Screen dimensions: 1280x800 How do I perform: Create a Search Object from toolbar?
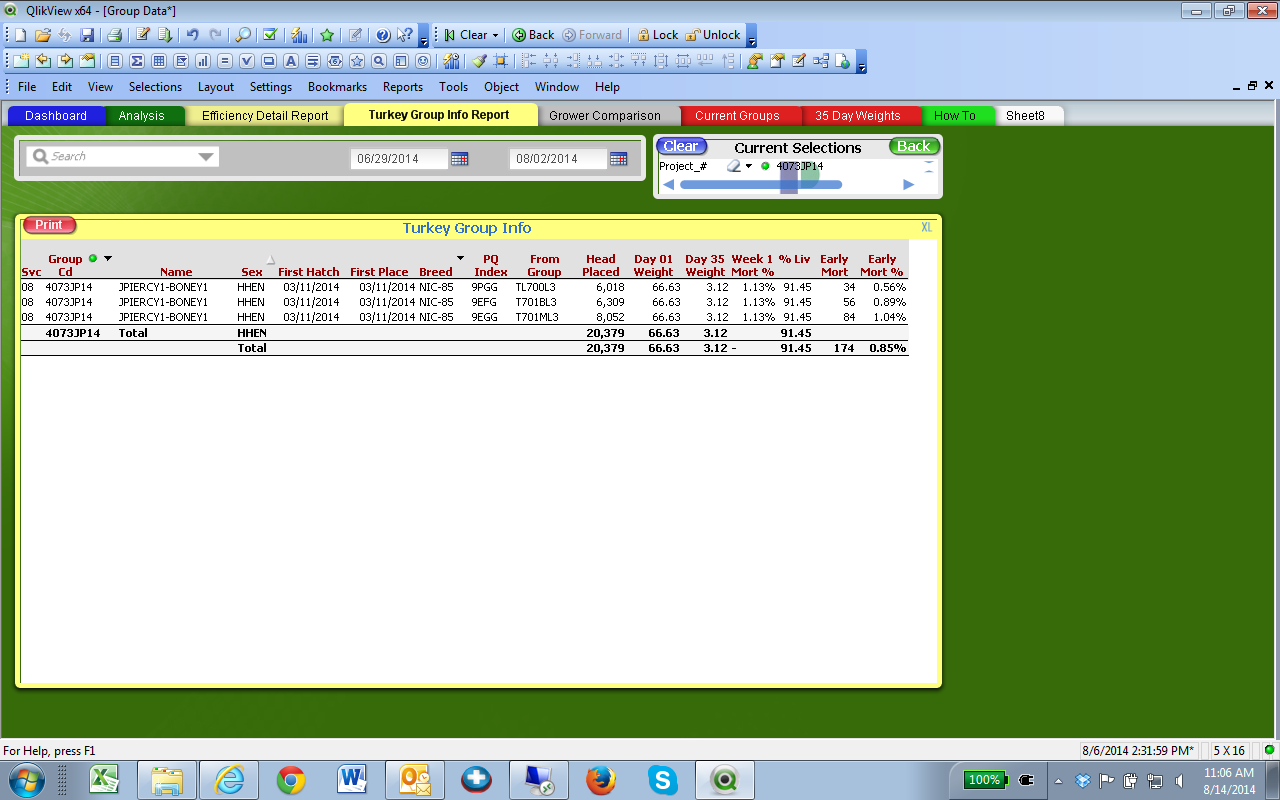point(378,61)
